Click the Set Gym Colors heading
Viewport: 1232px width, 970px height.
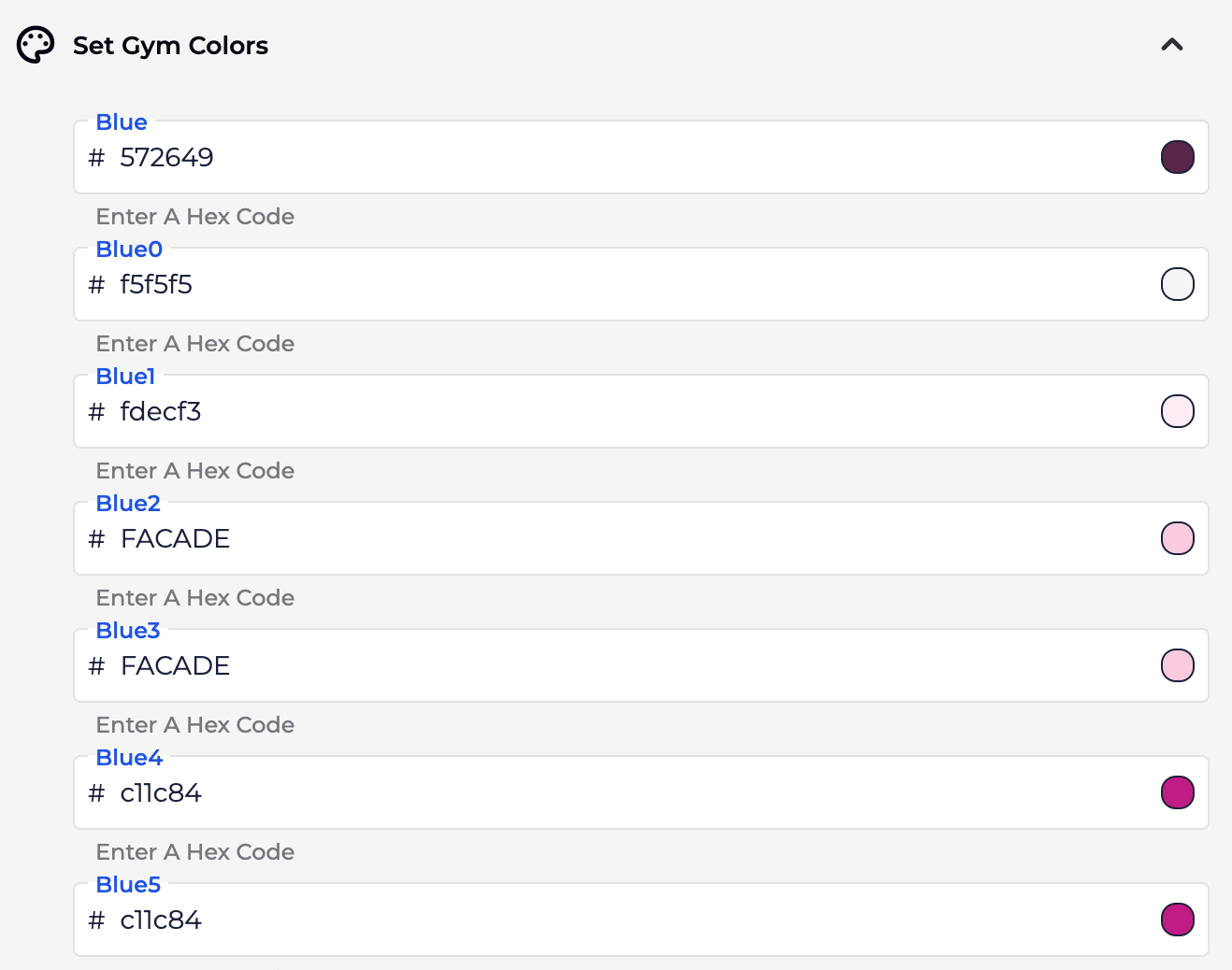pos(170,46)
